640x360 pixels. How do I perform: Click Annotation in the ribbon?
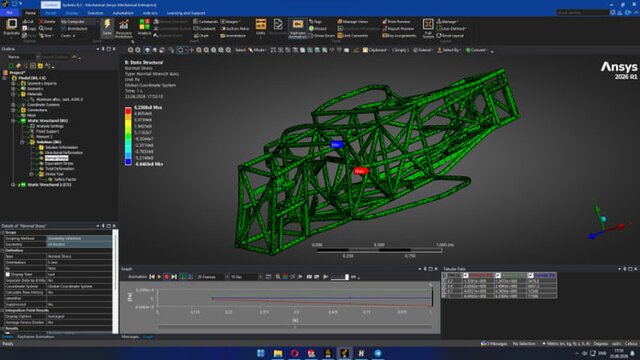click(233, 36)
